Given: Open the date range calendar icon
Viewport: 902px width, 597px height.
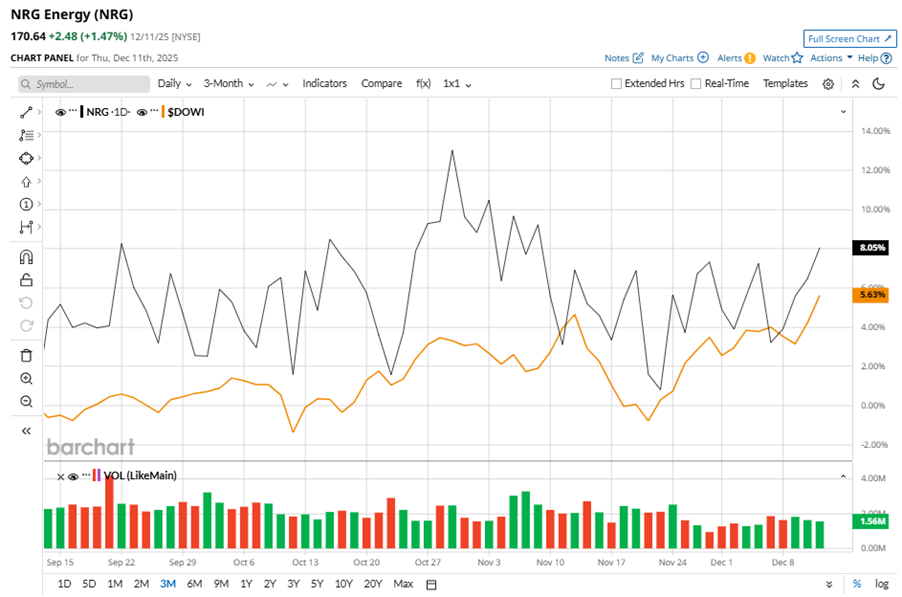Looking at the screenshot, I should (x=431, y=584).
